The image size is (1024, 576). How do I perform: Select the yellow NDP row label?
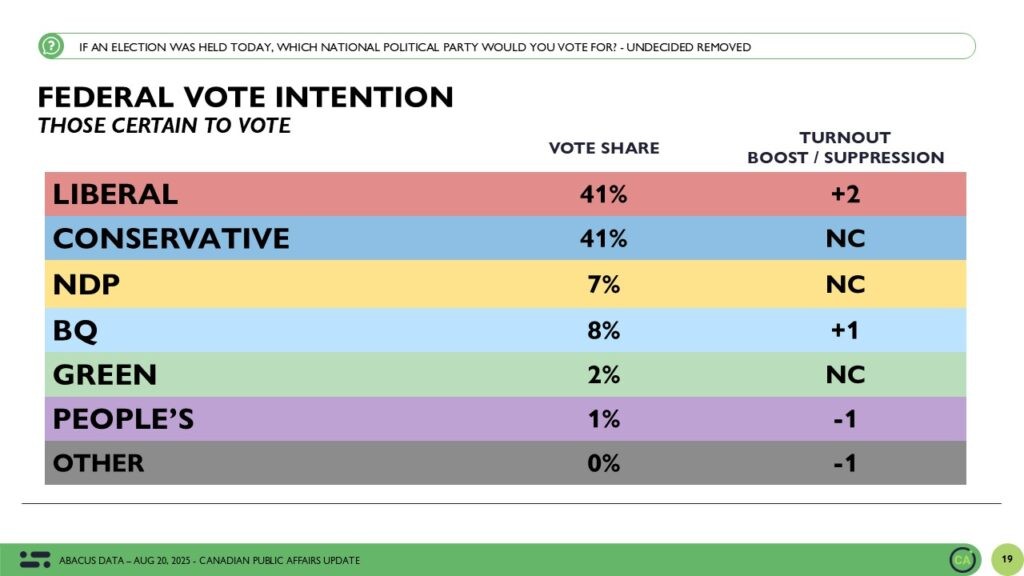86,284
